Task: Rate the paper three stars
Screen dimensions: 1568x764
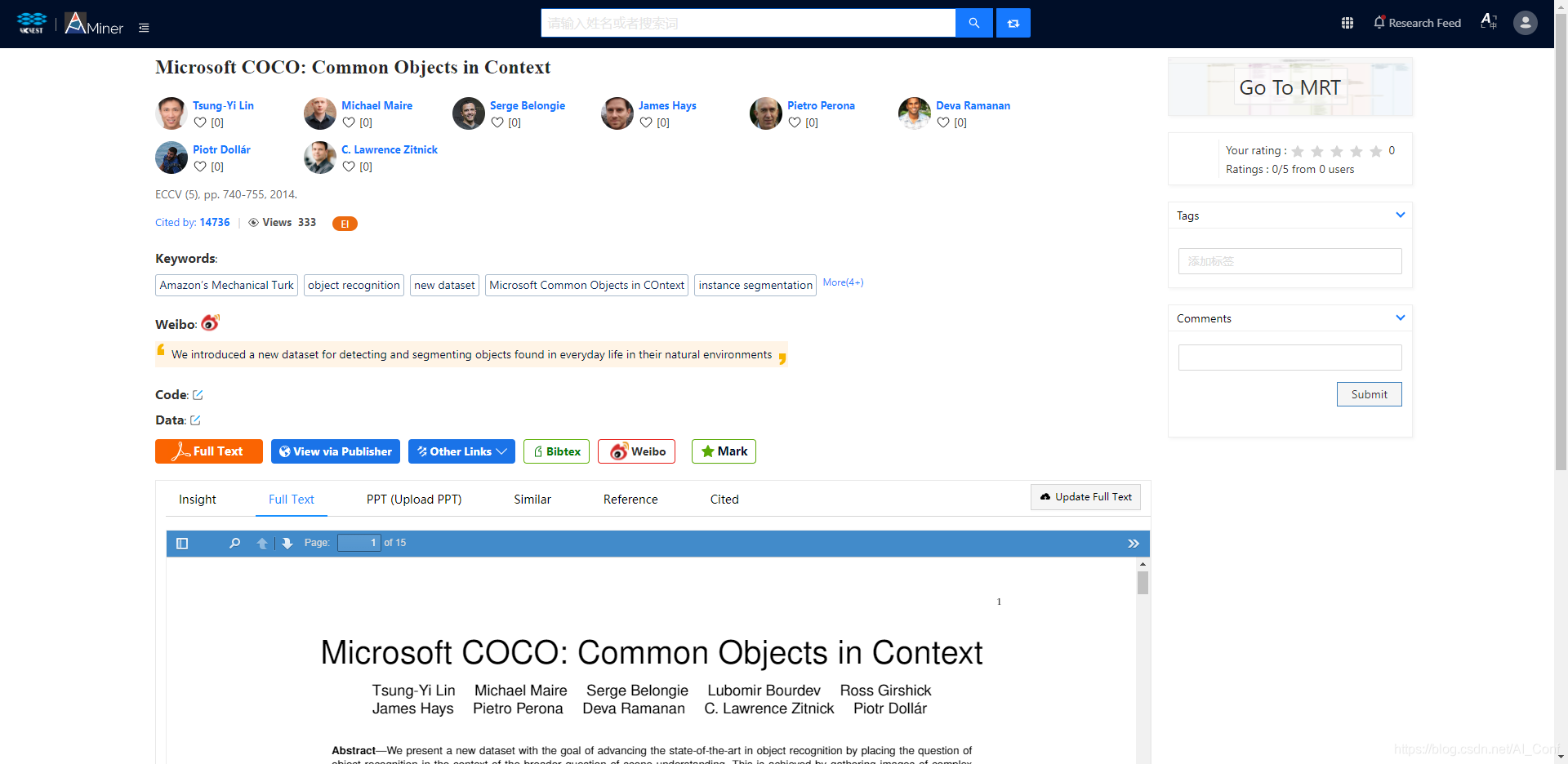Action: (x=1337, y=151)
